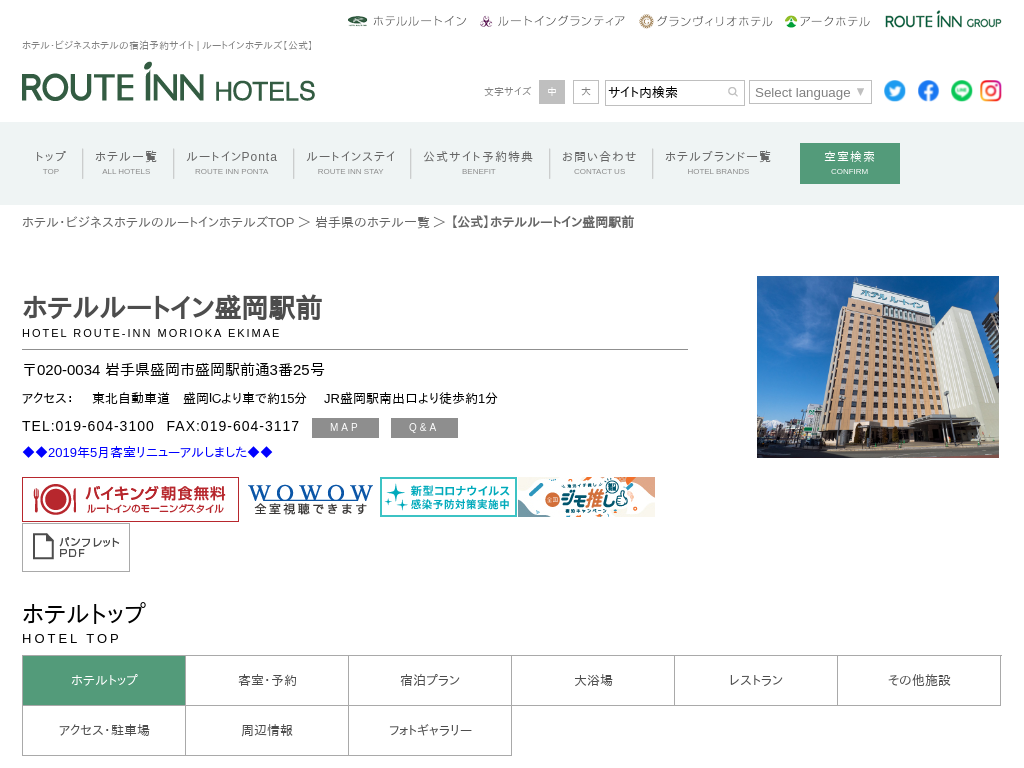Viewport: 1024px width, 768px height.
Task: Select the フォトギャラリー tab
Action: (x=430, y=730)
